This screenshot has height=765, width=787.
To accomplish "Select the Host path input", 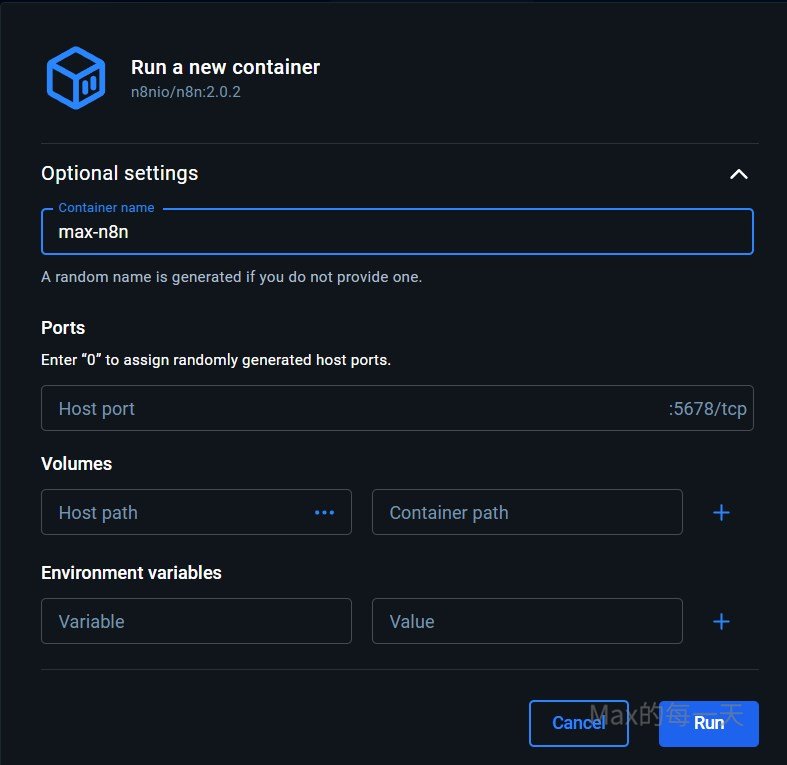I will [180, 512].
